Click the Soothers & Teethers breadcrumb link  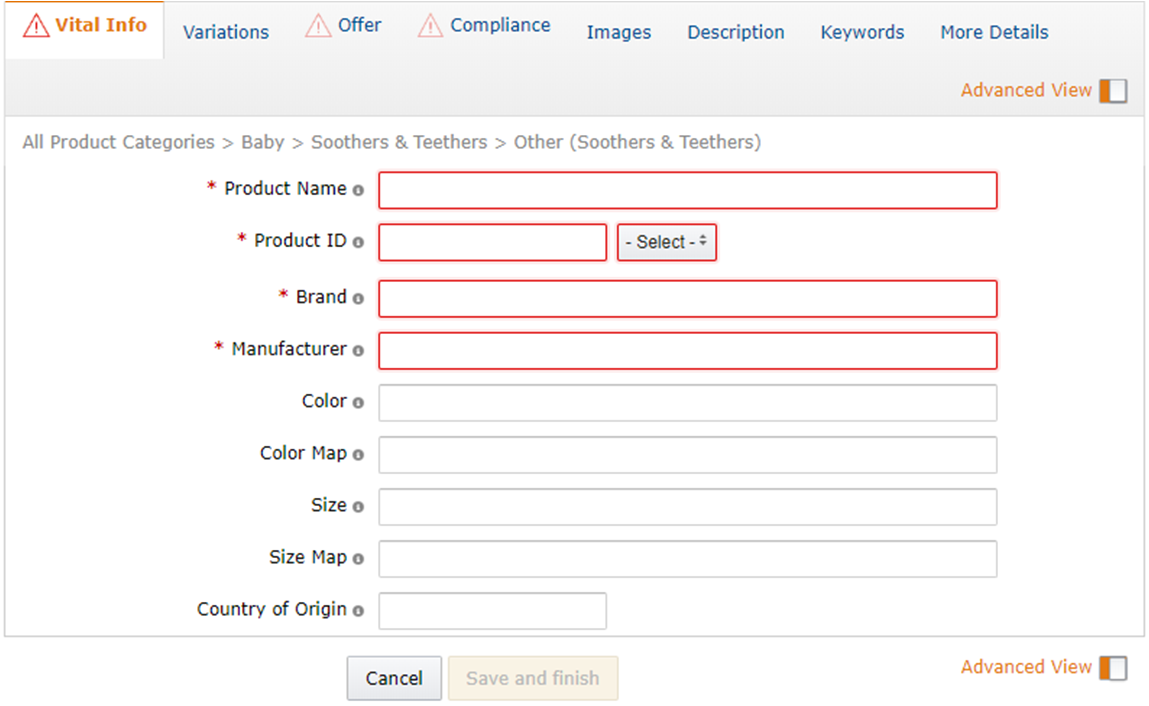[399, 142]
